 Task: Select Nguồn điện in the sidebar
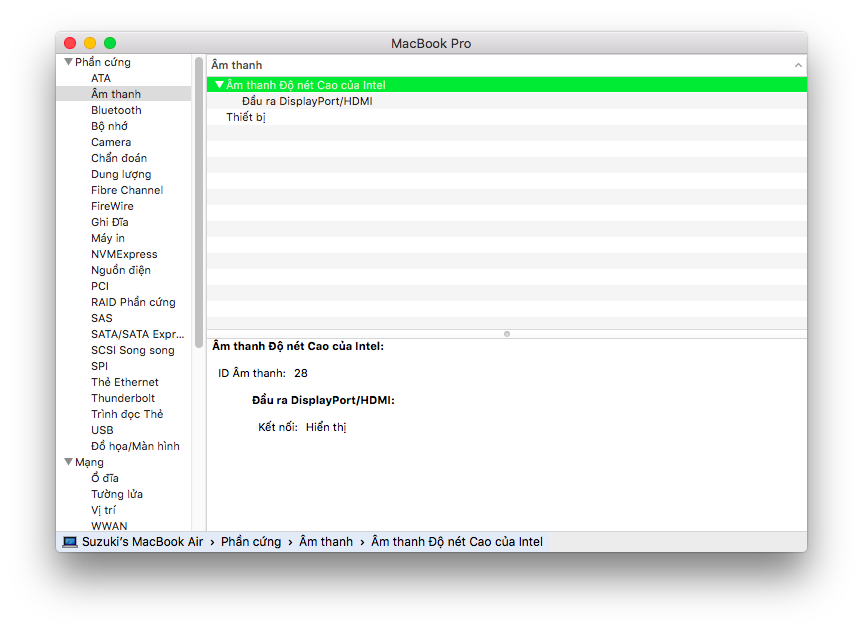tap(120, 270)
